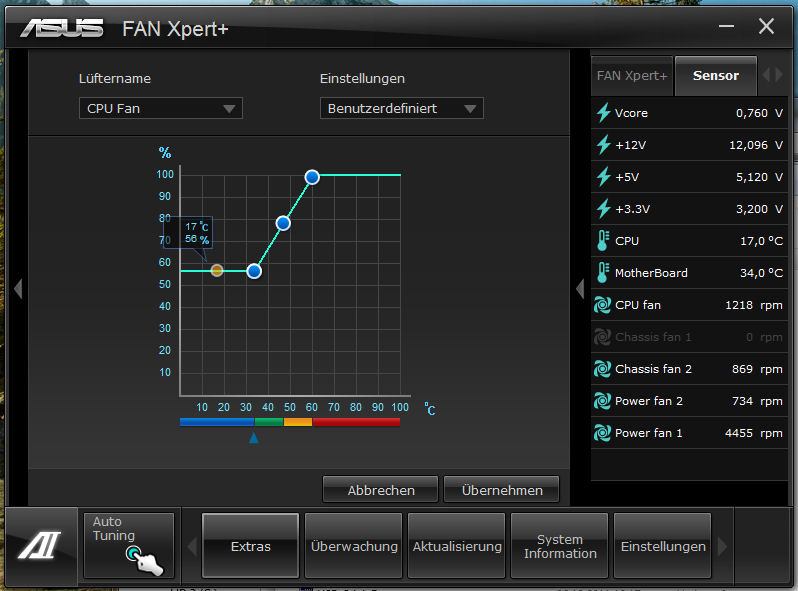
Task: Click the greyed Chassis fan 1 icon
Action: [603, 337]
